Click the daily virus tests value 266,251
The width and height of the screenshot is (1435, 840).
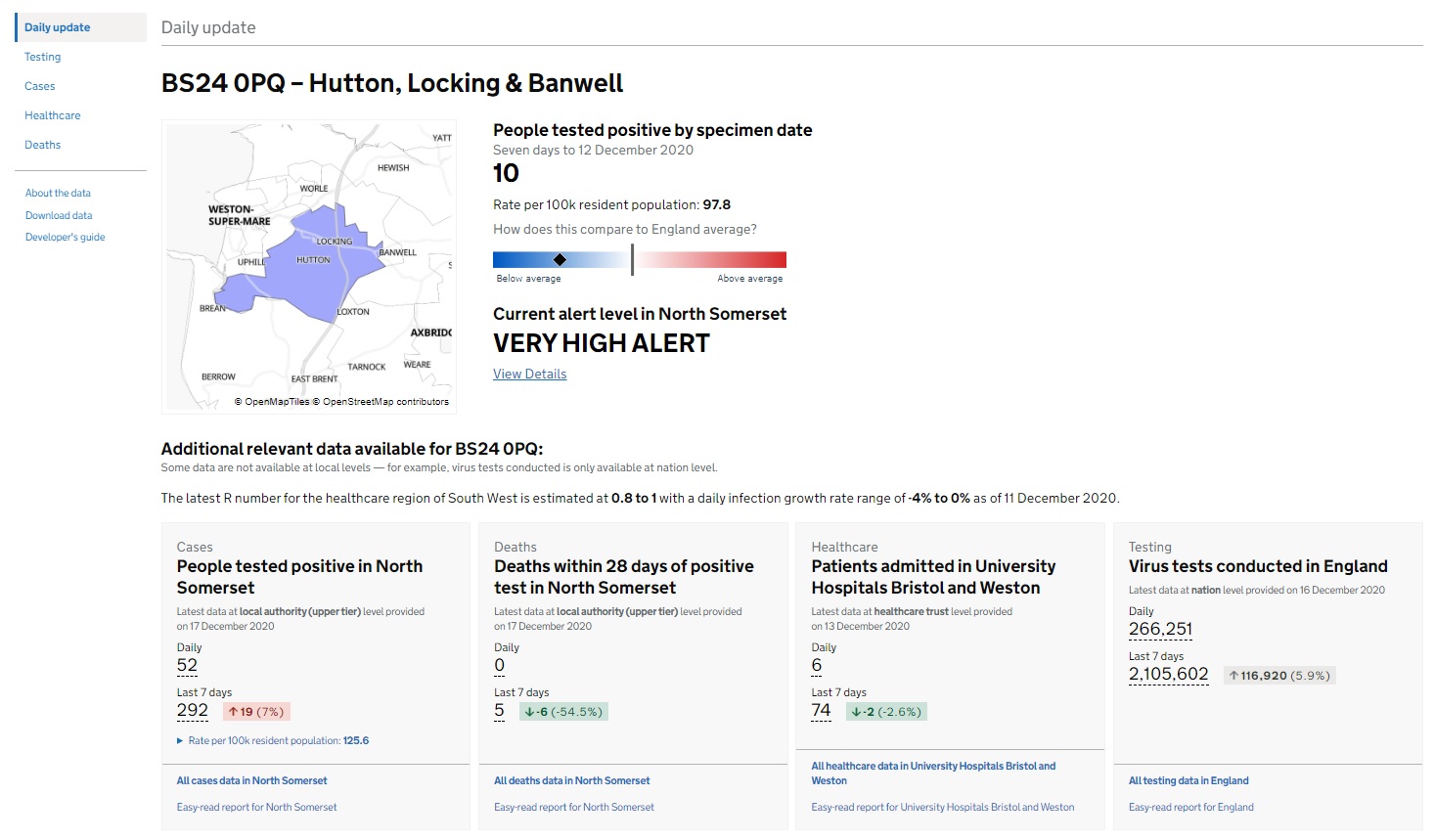[x=1160, y=629]
